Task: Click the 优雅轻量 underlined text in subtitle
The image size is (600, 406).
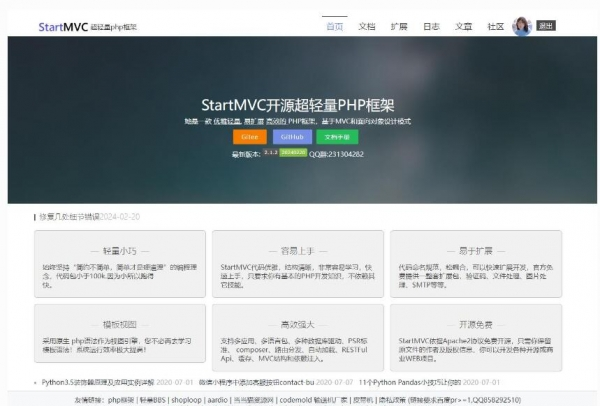Action: click(227, 121)
